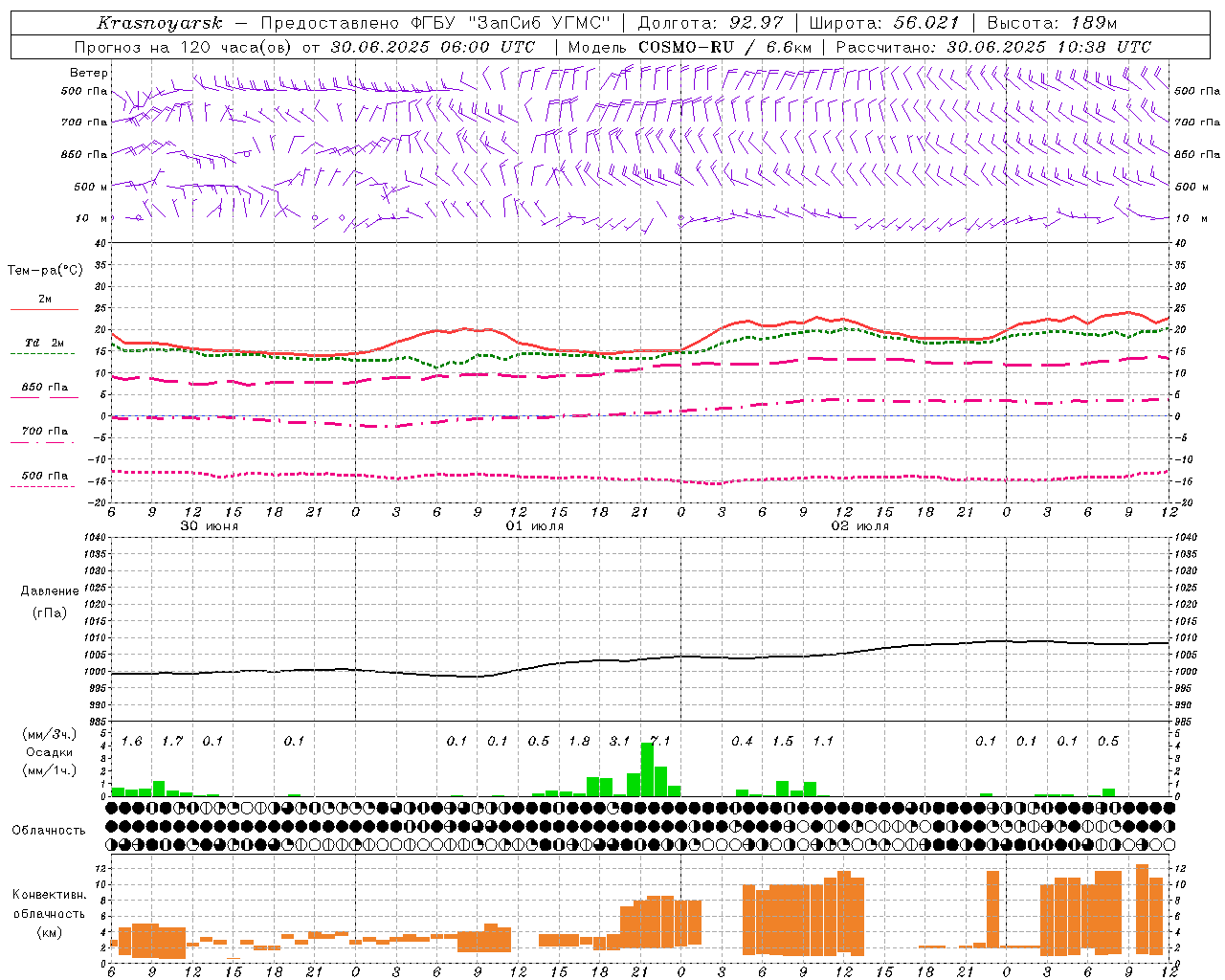The width and height of the screenshot is (1225, 980).
Task: Click the Осадки precipitation label
Action: click(50, 752)
